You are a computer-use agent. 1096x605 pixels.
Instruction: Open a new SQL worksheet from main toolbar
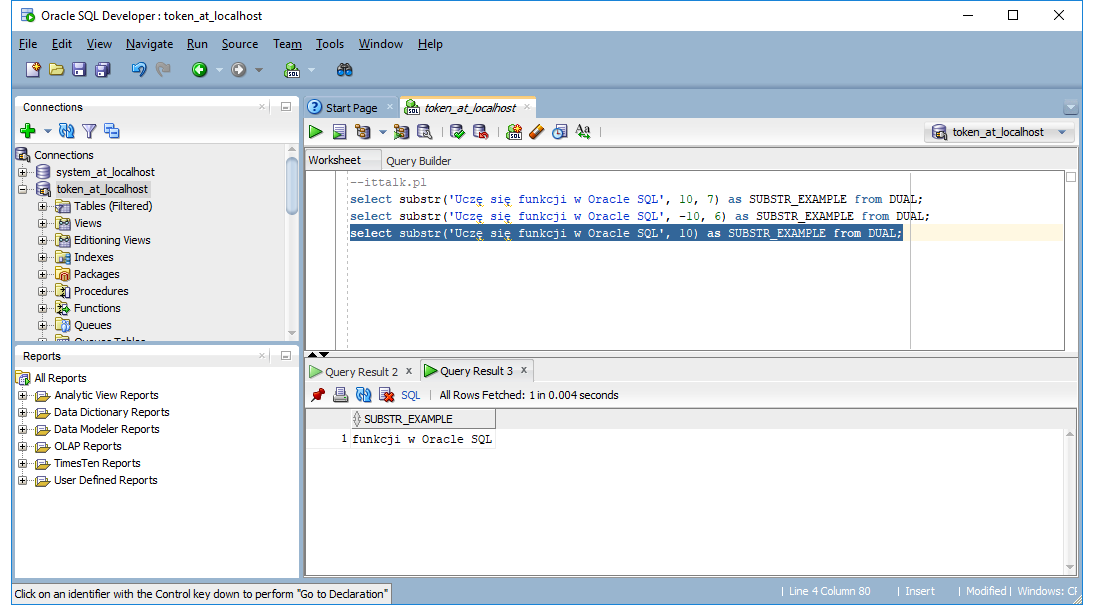(292, 70)
